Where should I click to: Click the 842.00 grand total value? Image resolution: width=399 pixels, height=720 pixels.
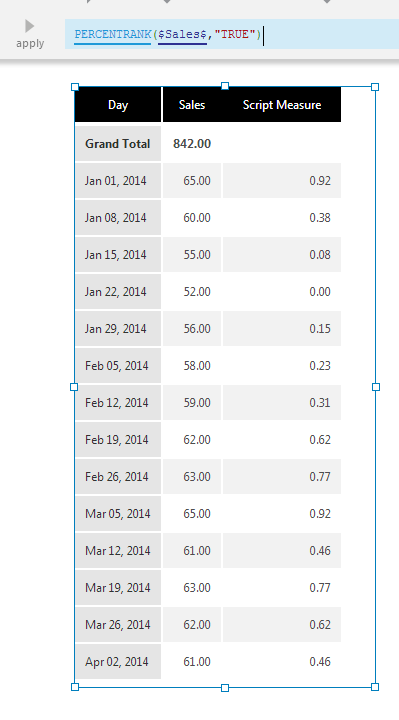tap(192, 144)
